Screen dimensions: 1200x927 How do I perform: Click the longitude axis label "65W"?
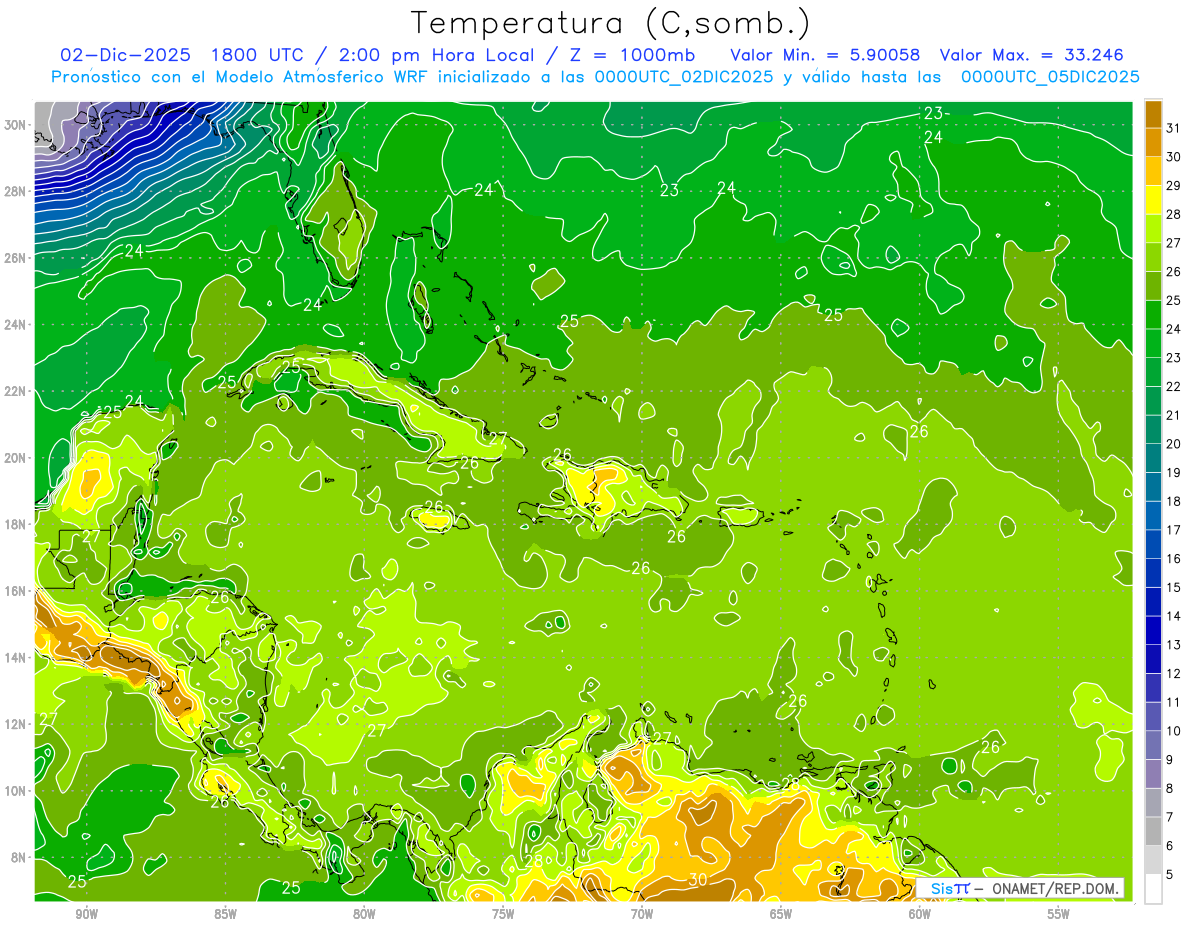(781, 913)
